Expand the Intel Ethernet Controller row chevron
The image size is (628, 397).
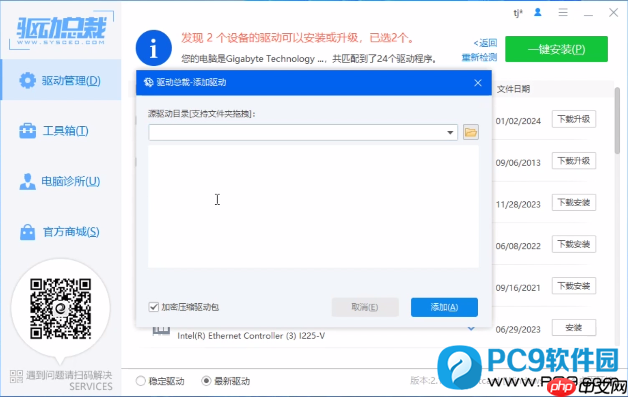pyautogui.click(x=471, y=329)
